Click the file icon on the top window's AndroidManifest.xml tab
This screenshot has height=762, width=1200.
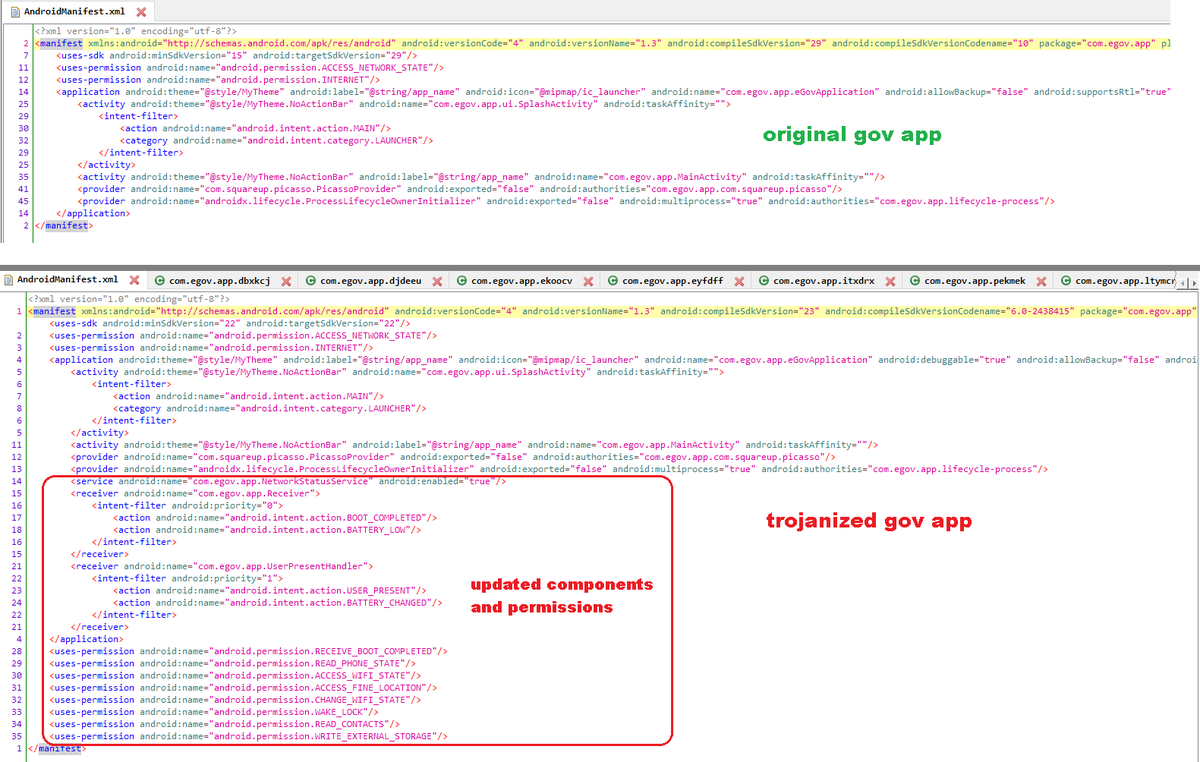13,11
